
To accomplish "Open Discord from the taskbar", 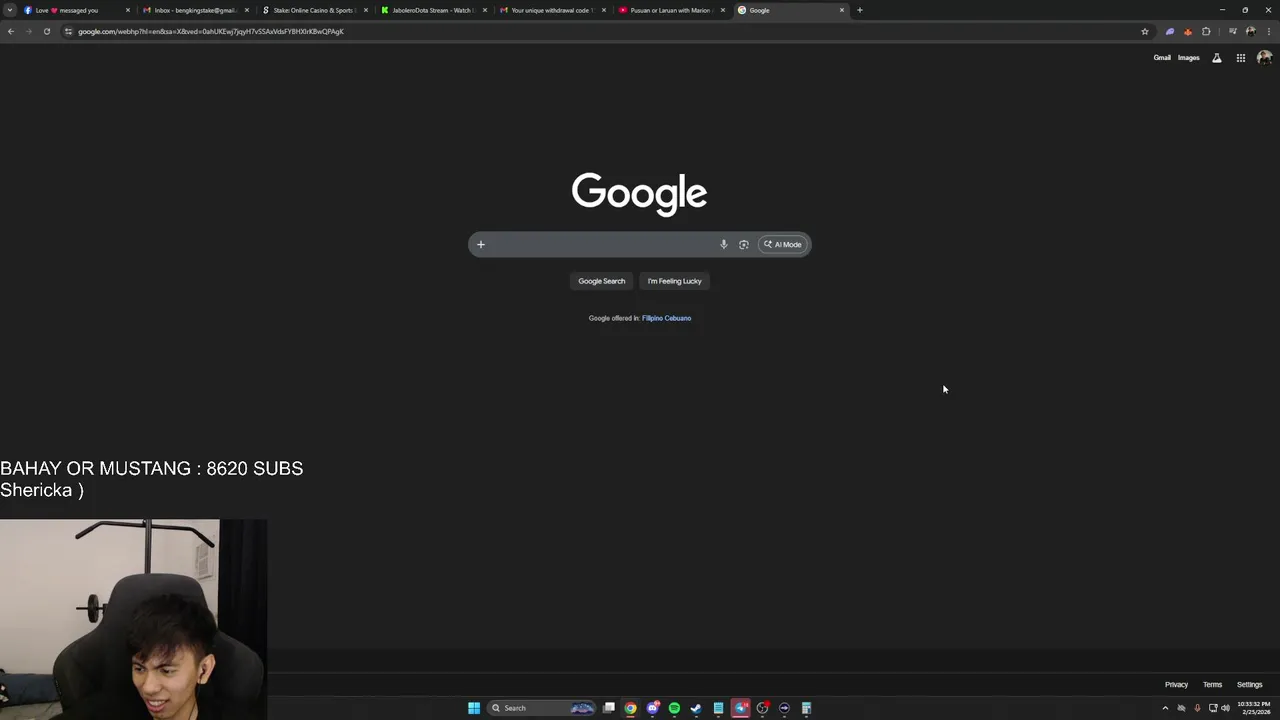I will [x=652, y=708].
